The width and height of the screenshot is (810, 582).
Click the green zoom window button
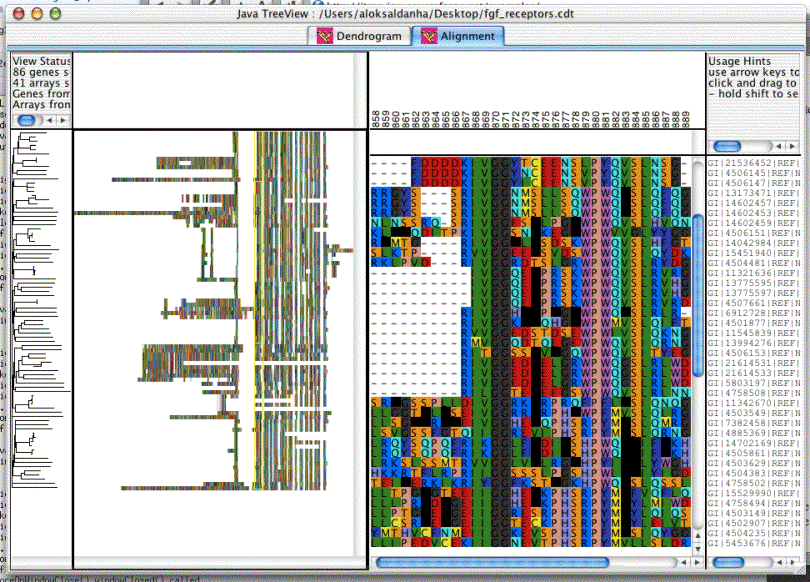point(55,14)
